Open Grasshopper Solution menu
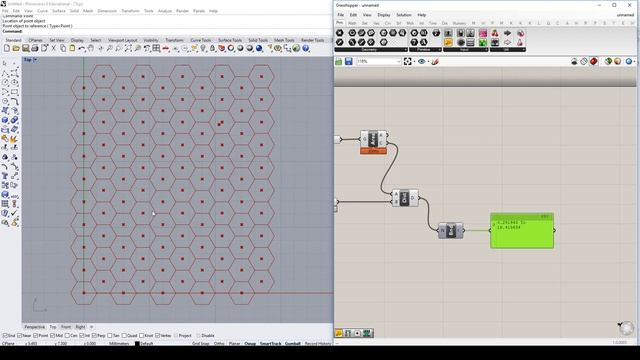 (x=404, y=15)
